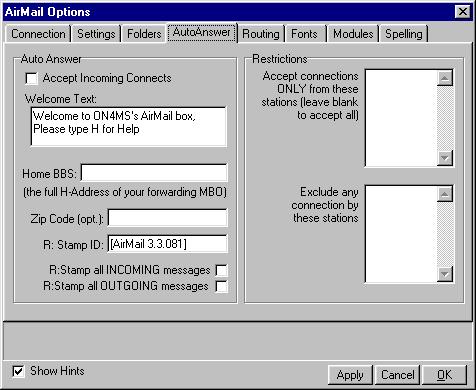Click up arrow of exclude-stations scrollbar
476x390 pixels.
click(x=445, y=194)
